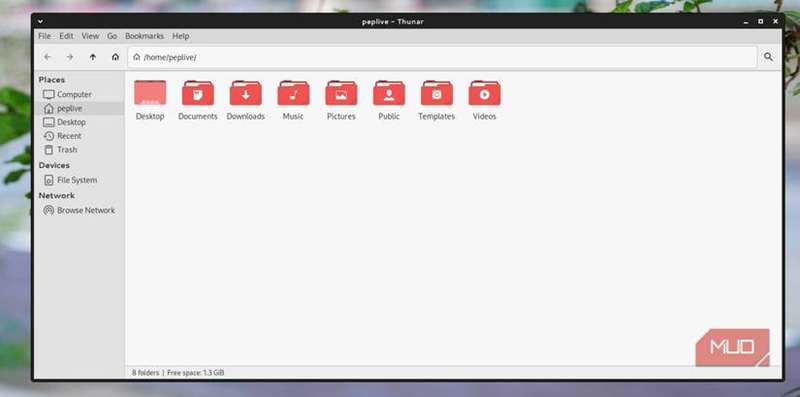This screenshot has height=397, width=800.
Task: Go forward with the right arrow button
Action: pos(70,57)
